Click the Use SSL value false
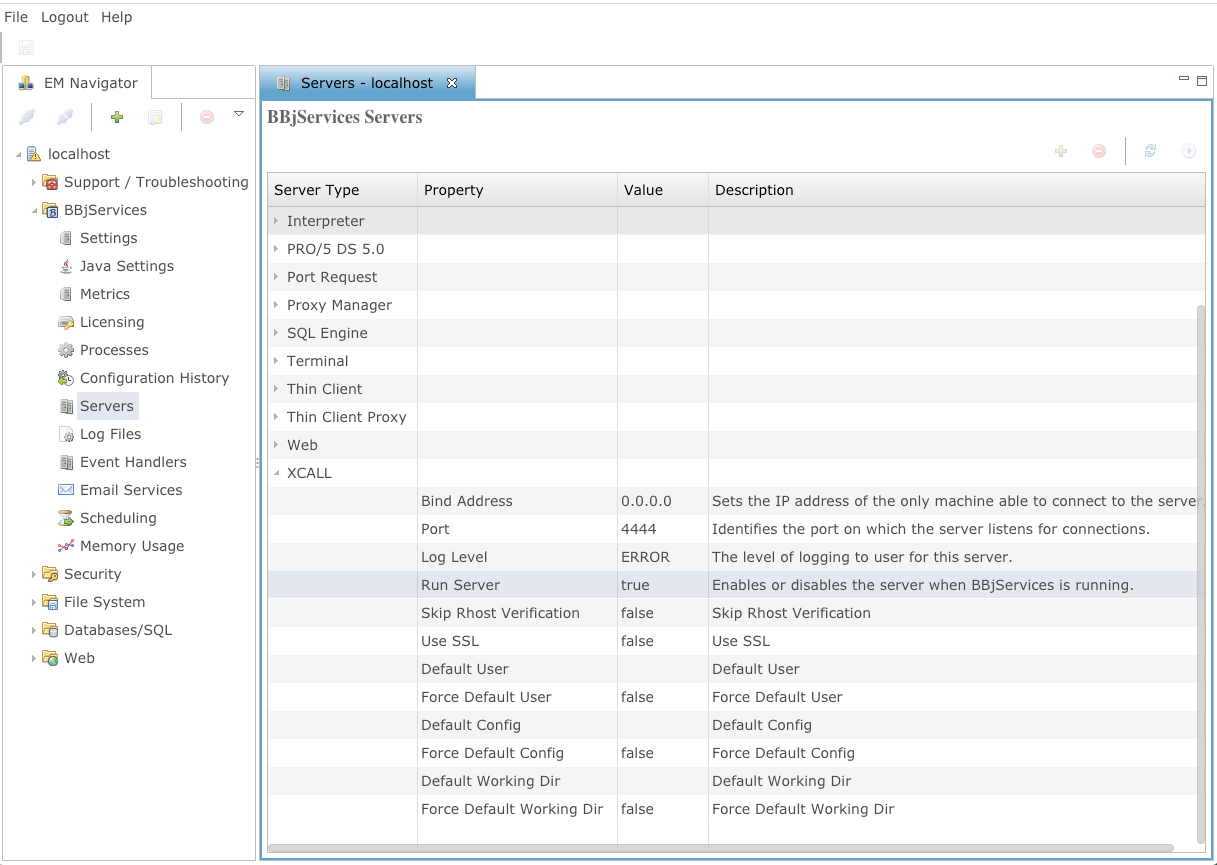 pyautogui.click(x=637, y=641)
